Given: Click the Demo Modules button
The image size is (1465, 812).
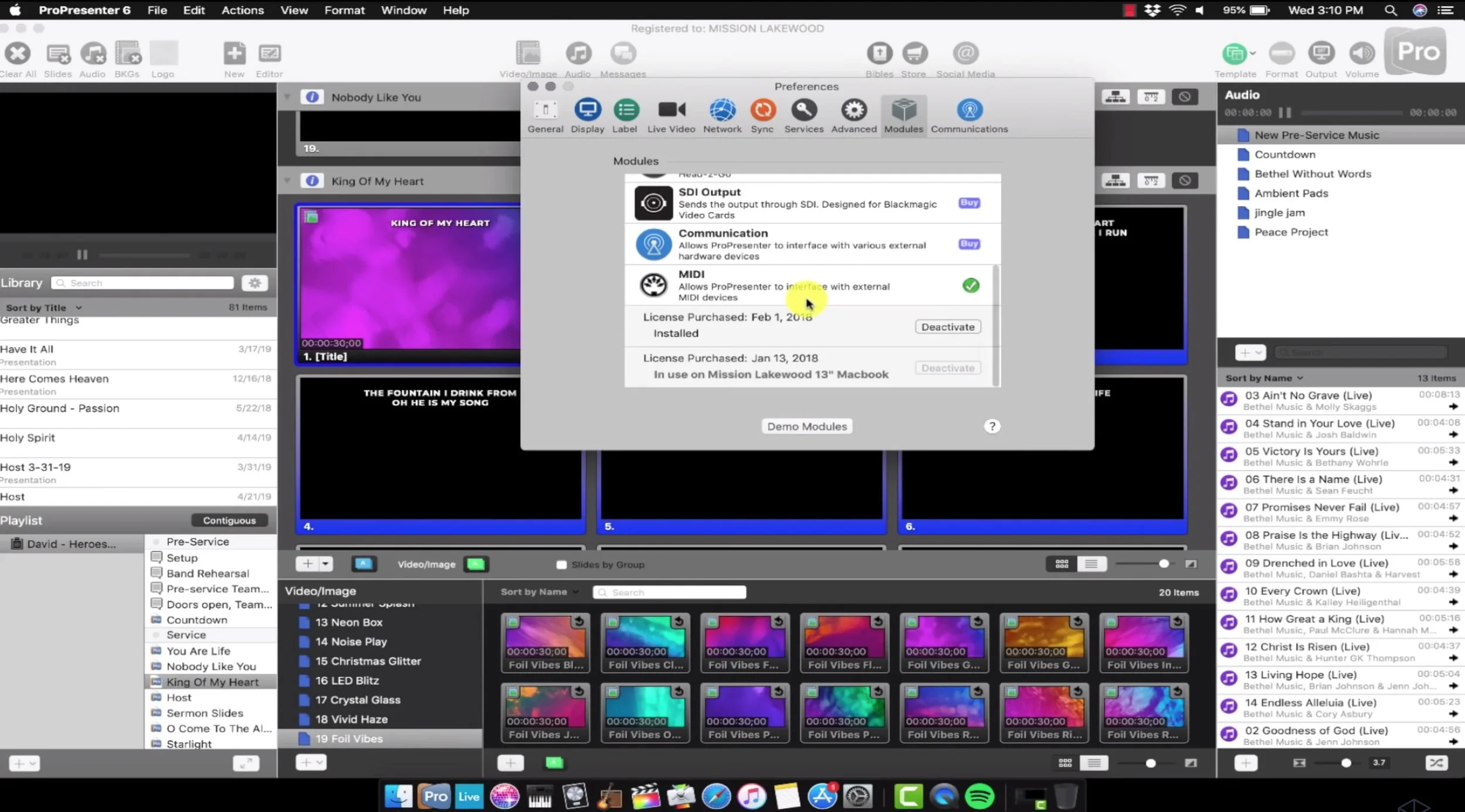Looking at the screenshot, I should 807,427.
